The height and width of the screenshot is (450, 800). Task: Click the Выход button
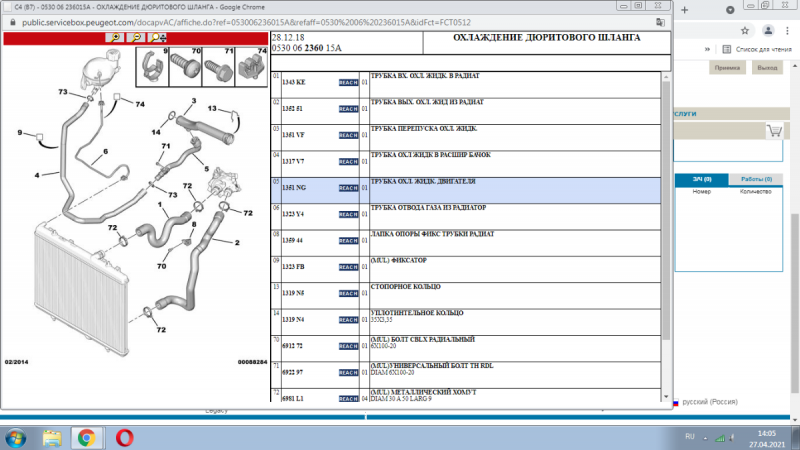tap(767, 67)
